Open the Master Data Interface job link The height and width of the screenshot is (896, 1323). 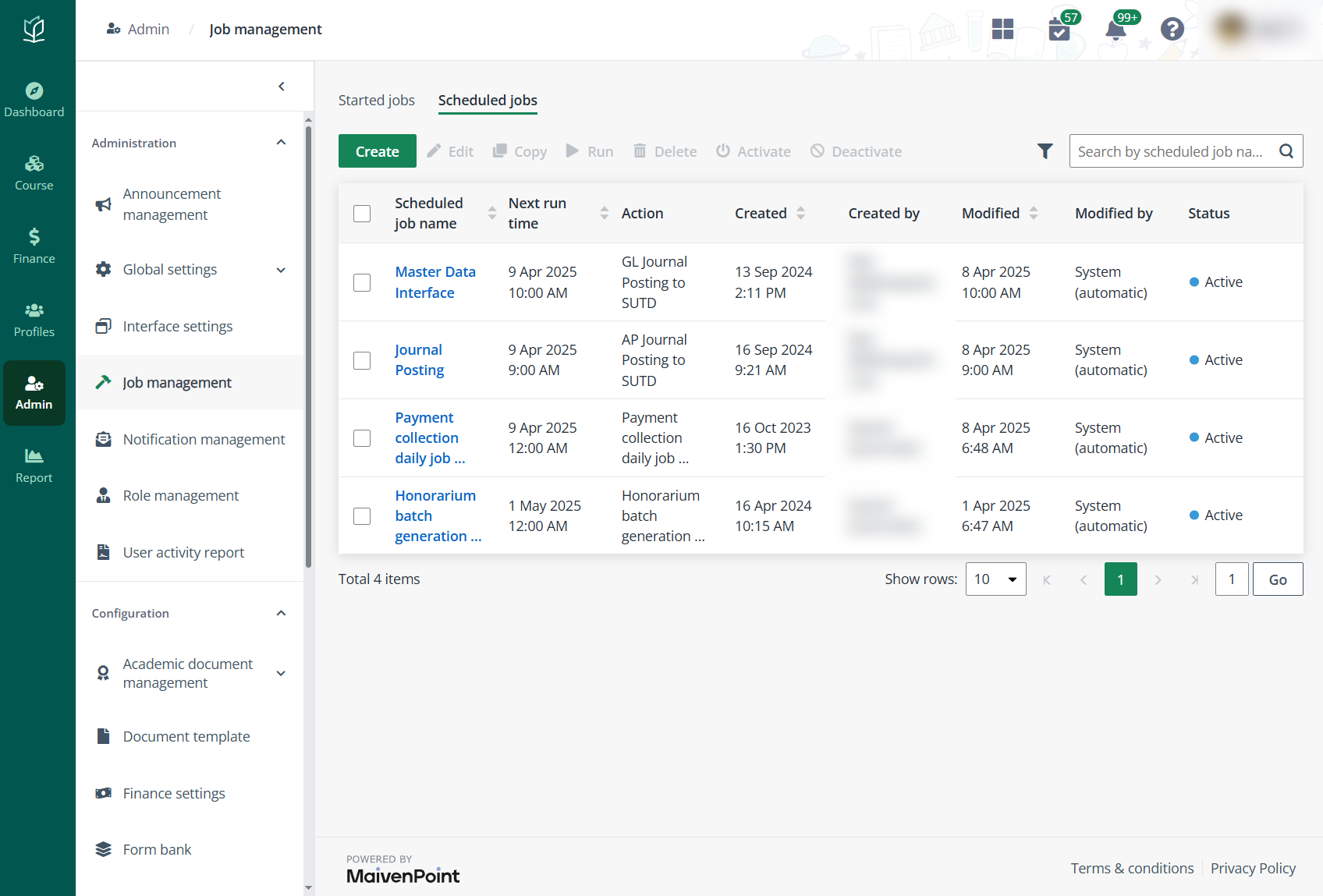coord(435,282)
